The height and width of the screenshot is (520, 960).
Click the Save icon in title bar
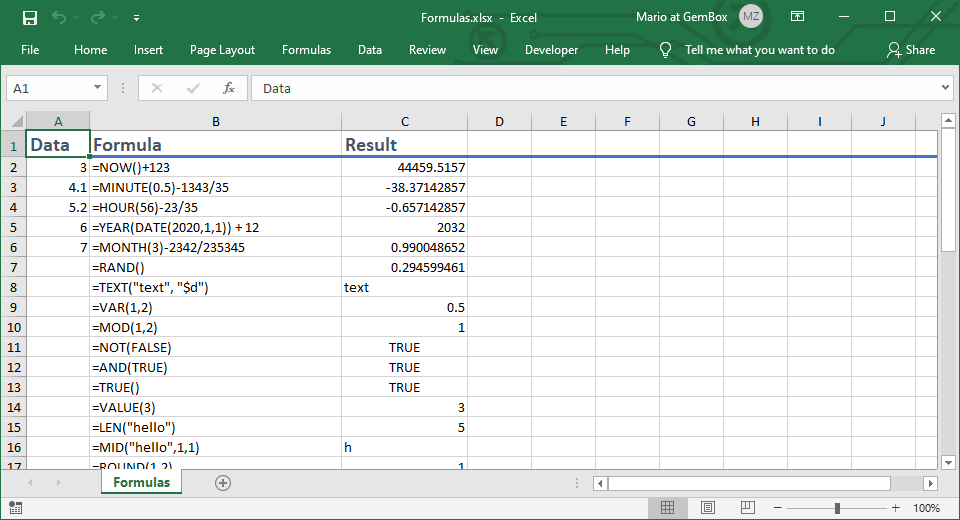(x=29, y=17)
